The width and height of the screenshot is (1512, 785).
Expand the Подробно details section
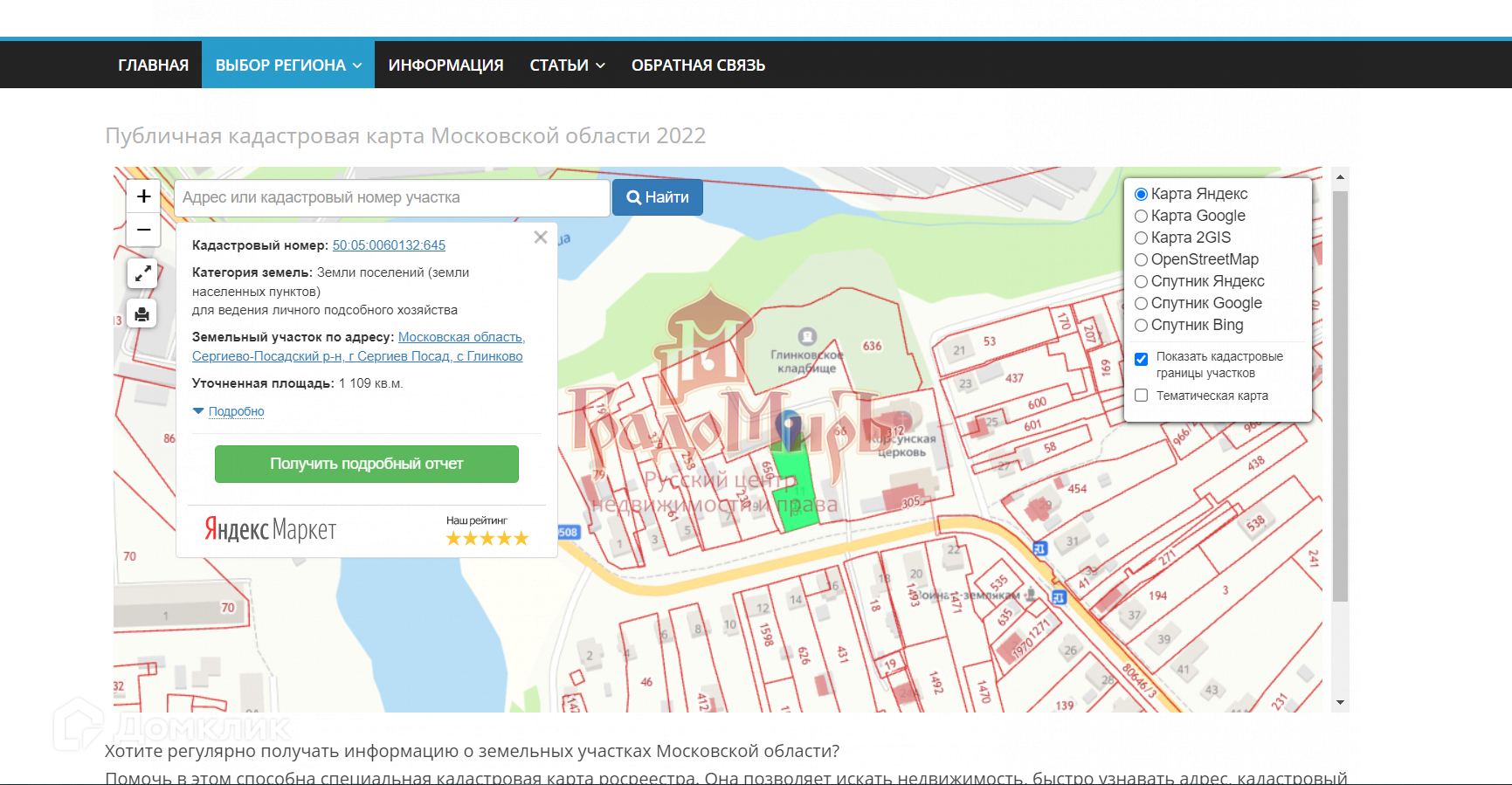click(x=236, y=411)
